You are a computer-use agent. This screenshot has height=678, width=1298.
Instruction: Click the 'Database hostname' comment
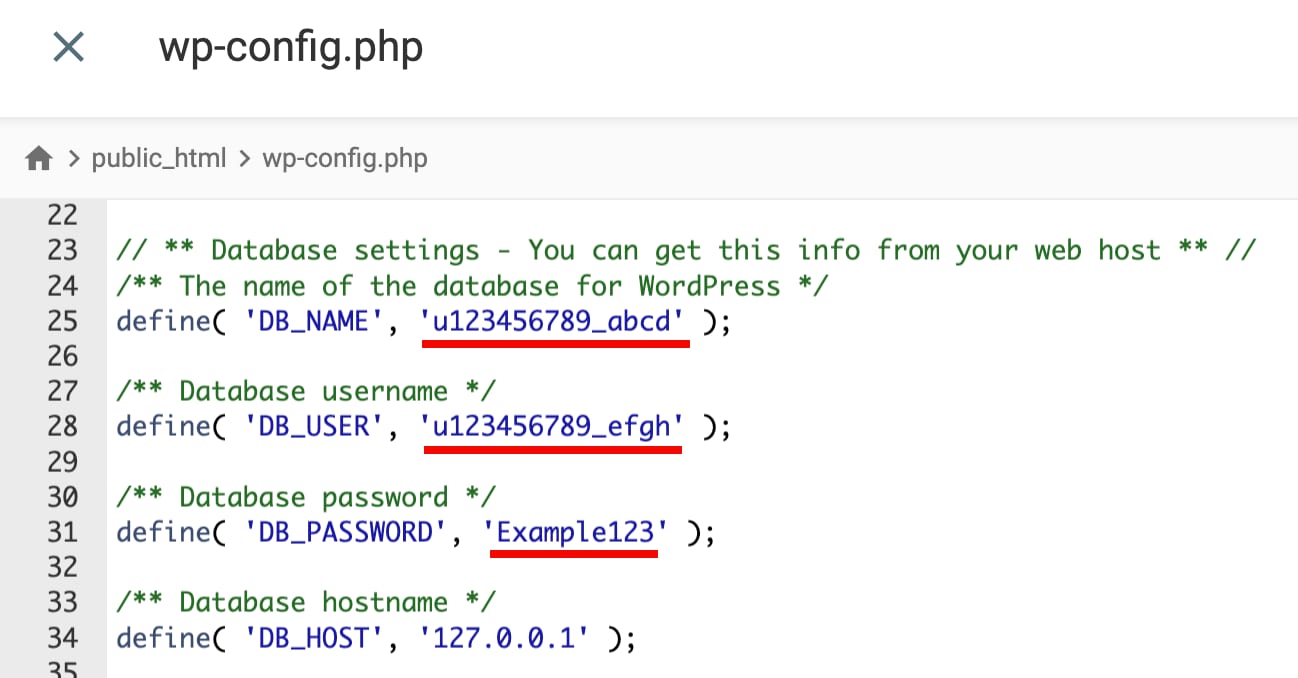point(306,602)
